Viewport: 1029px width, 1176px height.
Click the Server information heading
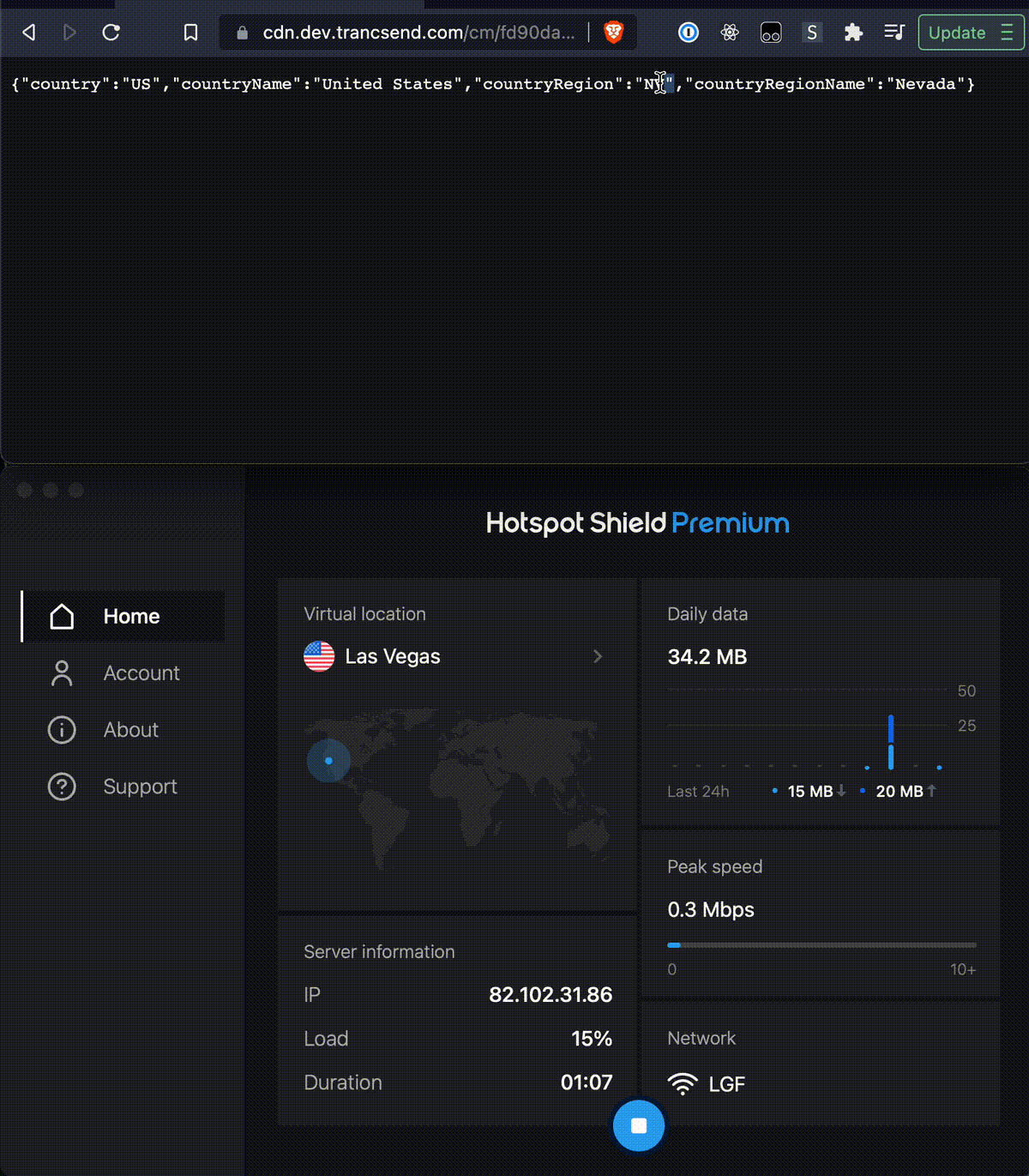pos(379,952)
